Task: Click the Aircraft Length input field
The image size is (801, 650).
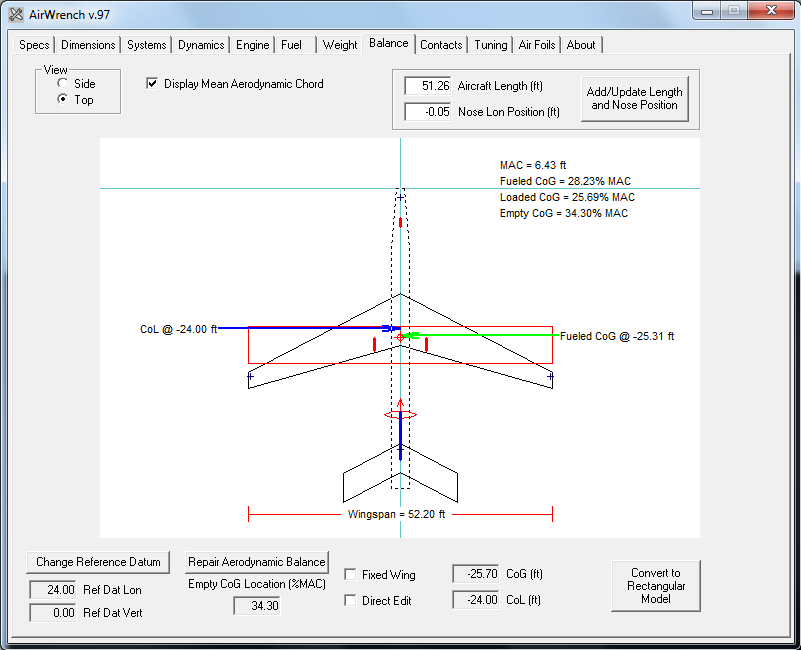Action: tap(428, 86)
